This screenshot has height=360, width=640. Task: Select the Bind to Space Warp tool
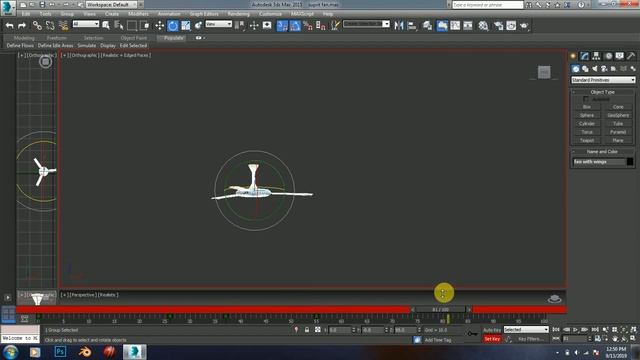point(63,26)
